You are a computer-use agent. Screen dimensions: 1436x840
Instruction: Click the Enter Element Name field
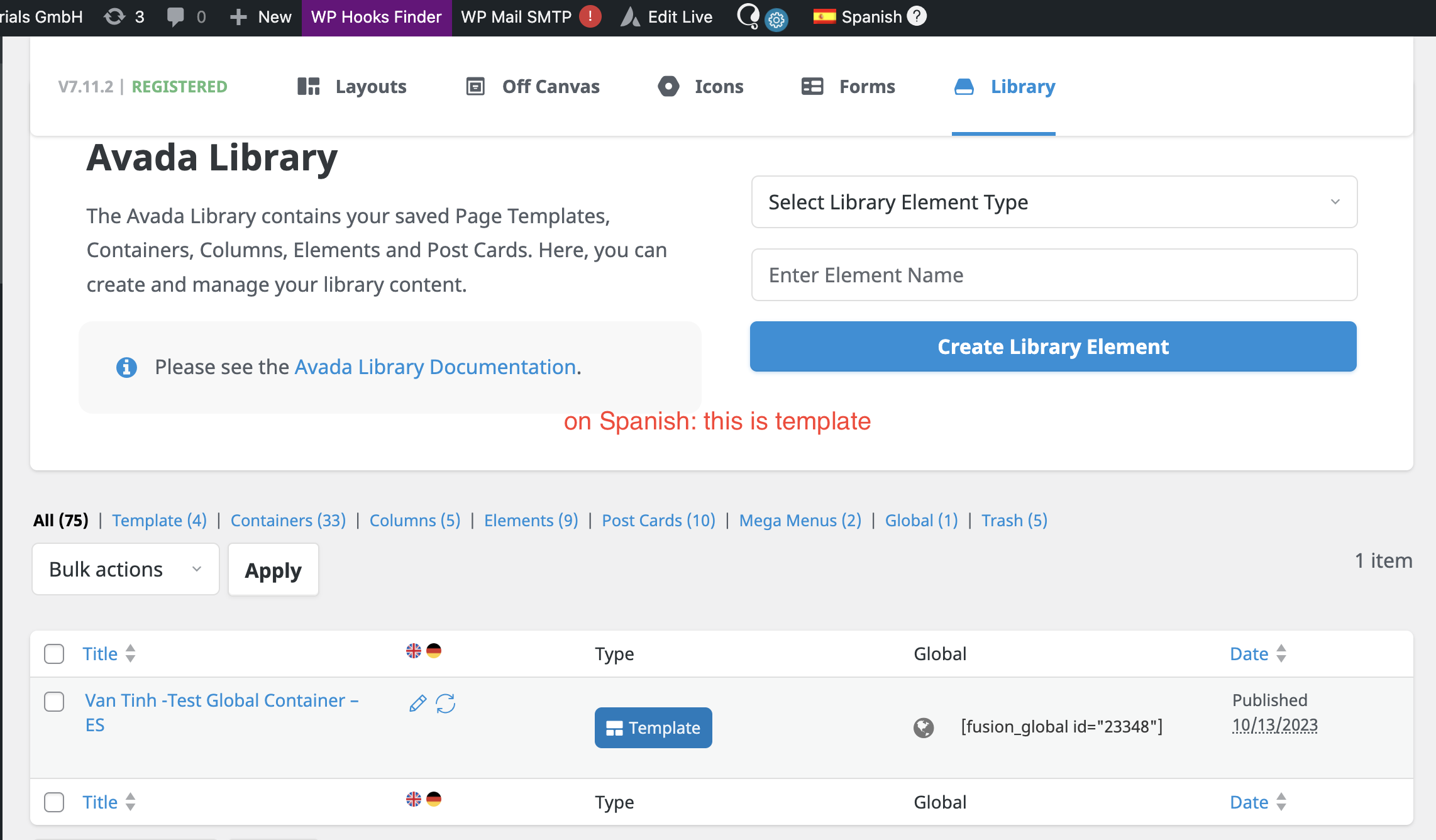(x=1054, y=275)
